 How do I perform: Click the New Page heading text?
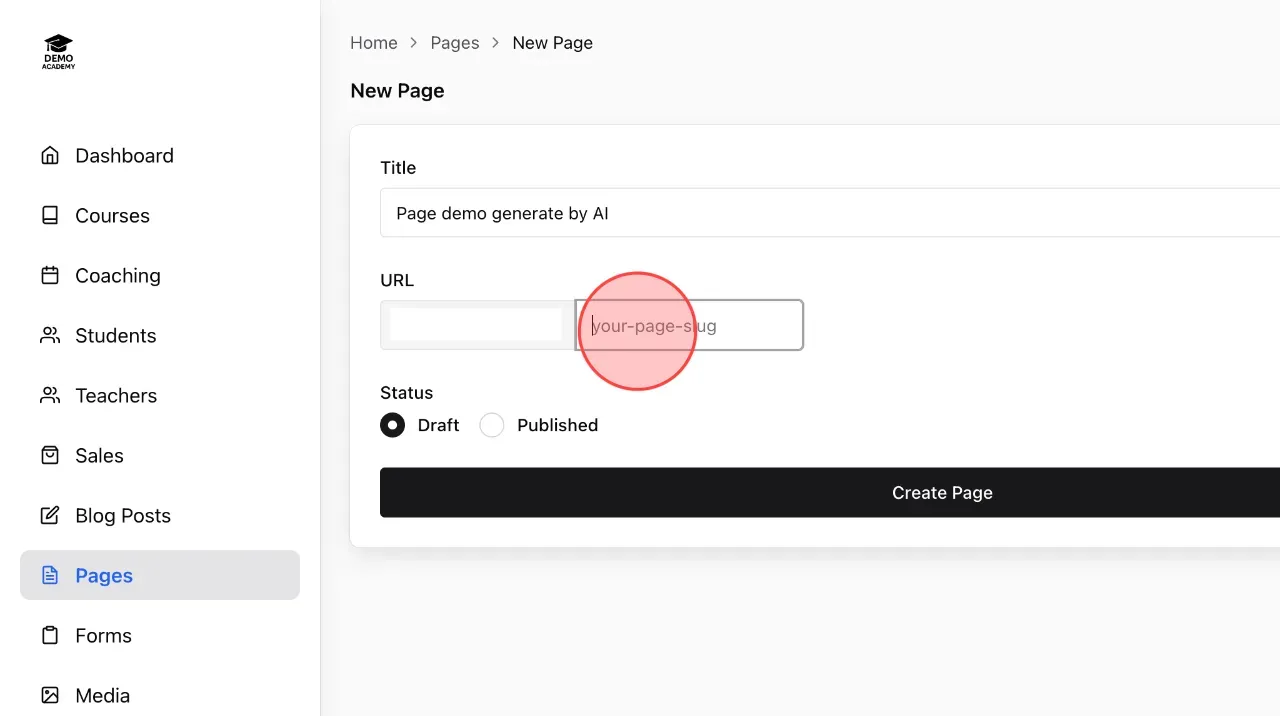pyautogui.click(x=397, y=91)
